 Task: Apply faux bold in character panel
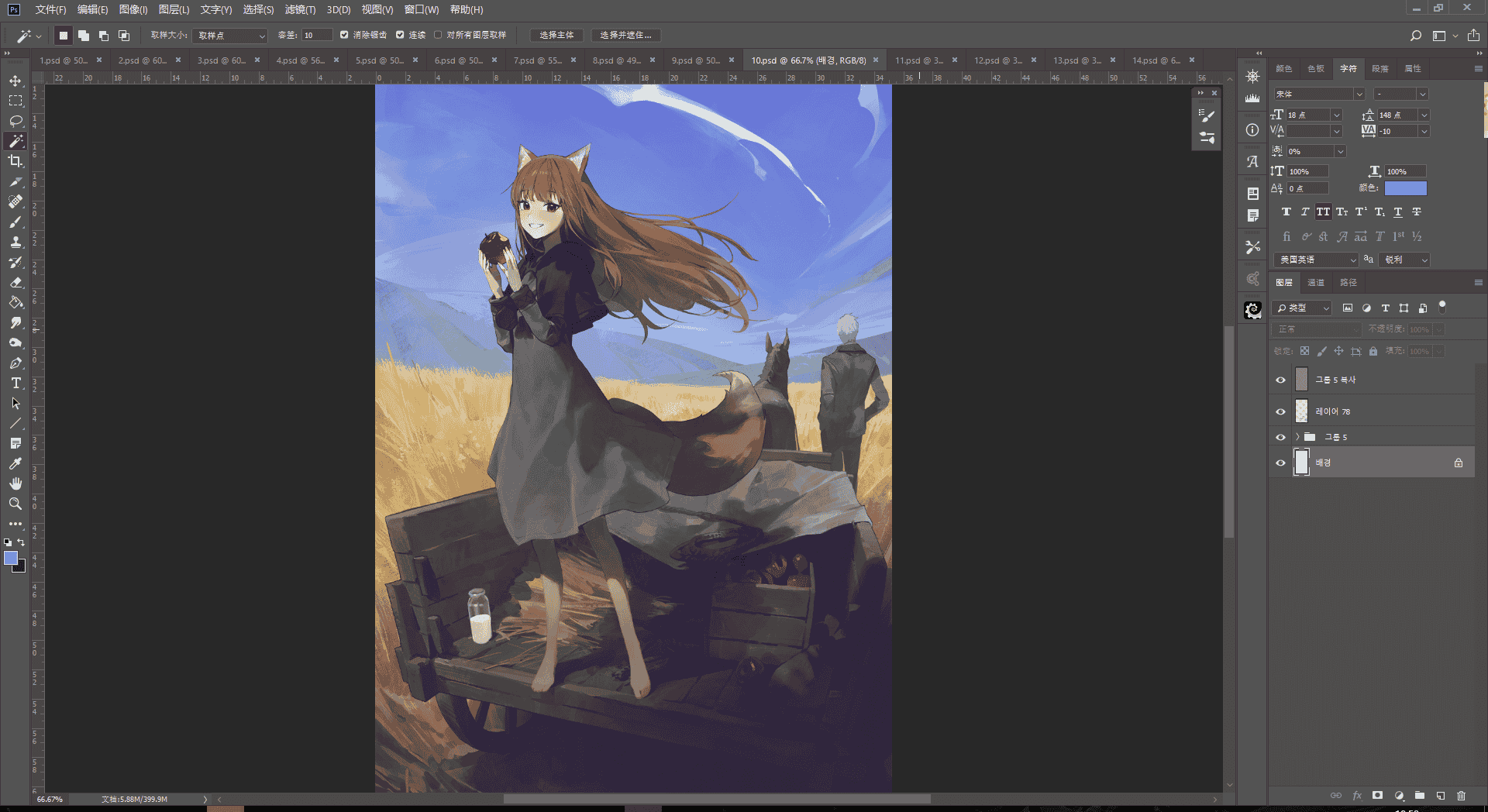pyautogui.click(x=1286, y=212)
